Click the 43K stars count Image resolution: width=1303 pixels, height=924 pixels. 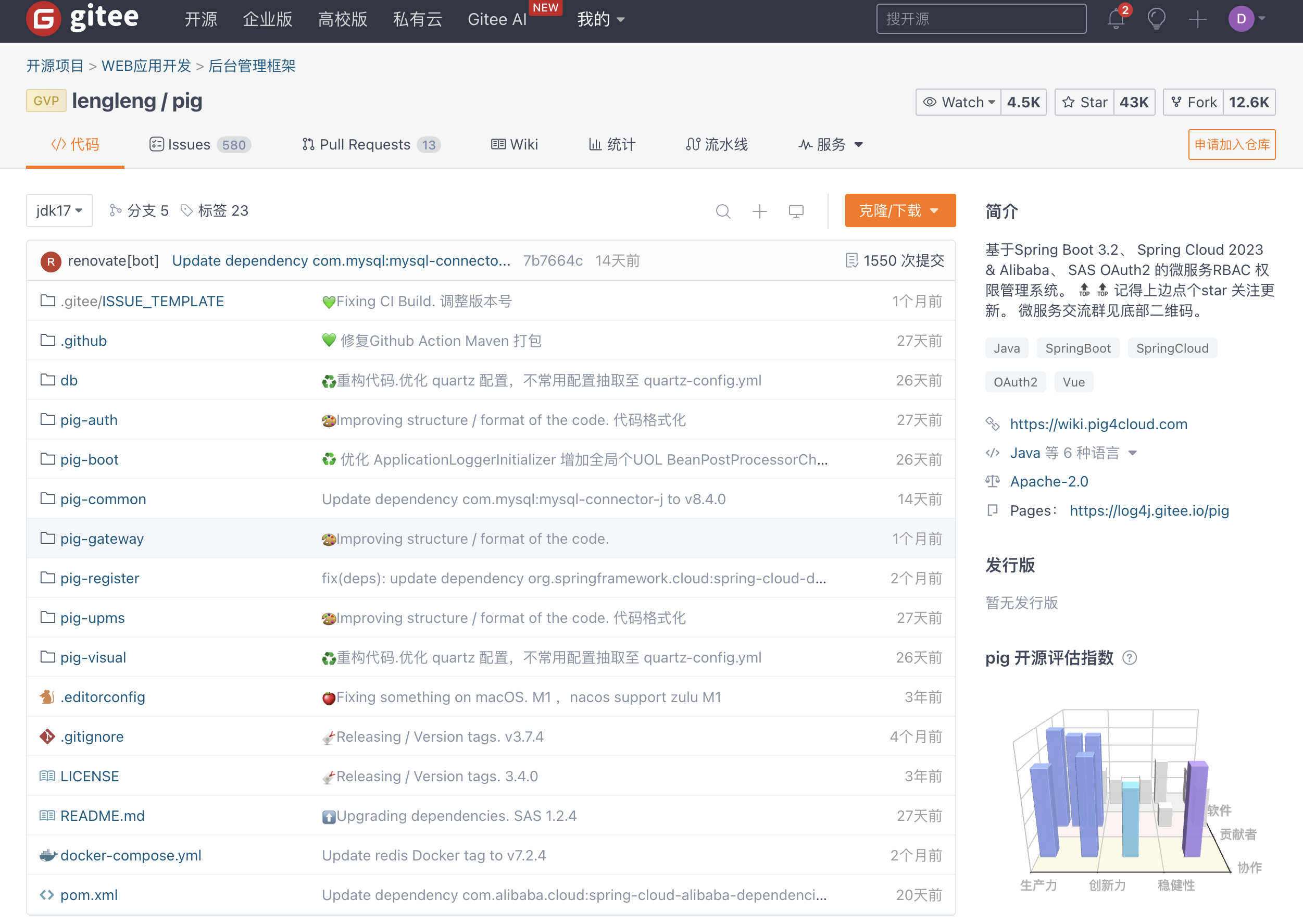click(x=1134, y=102)
